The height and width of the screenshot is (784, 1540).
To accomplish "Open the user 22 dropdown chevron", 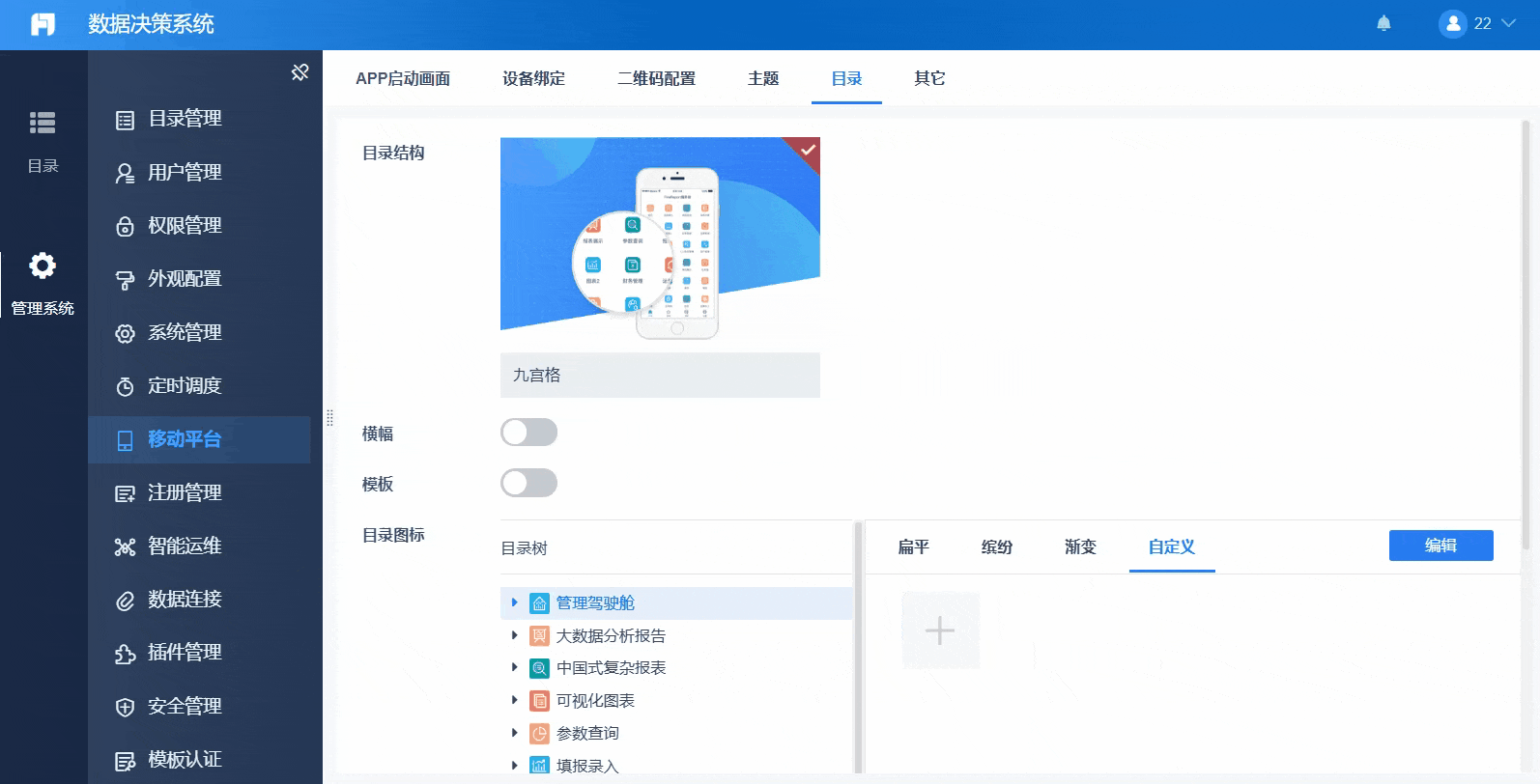I will tap(1508, 23).
